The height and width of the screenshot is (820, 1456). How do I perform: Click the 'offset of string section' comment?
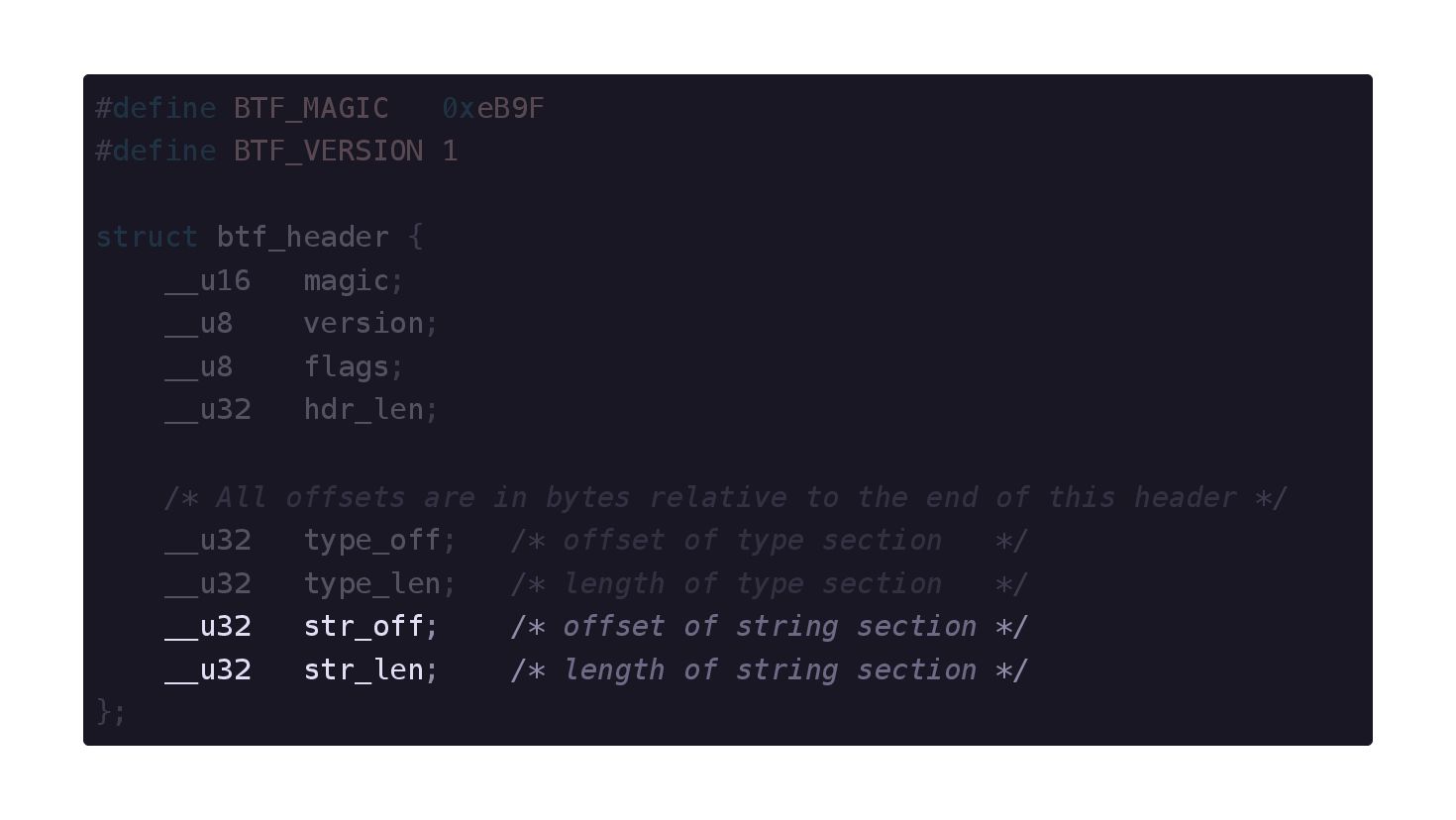770,627
